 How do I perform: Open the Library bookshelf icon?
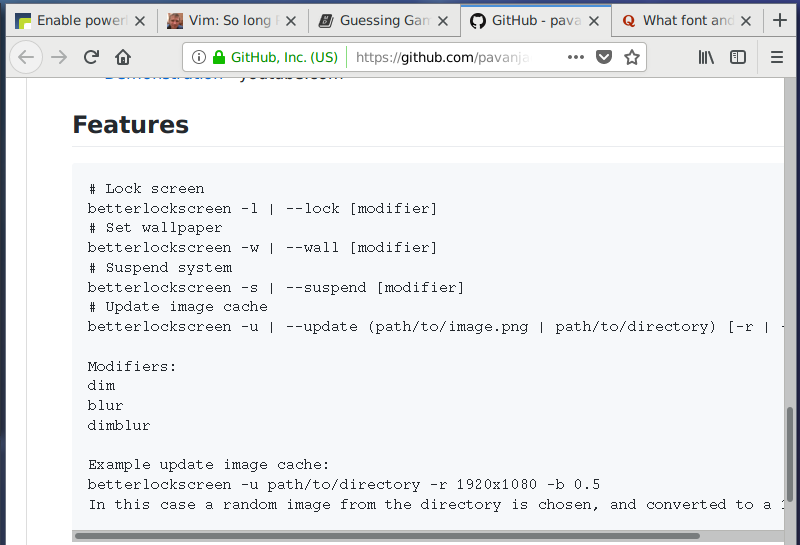[706, 57]
